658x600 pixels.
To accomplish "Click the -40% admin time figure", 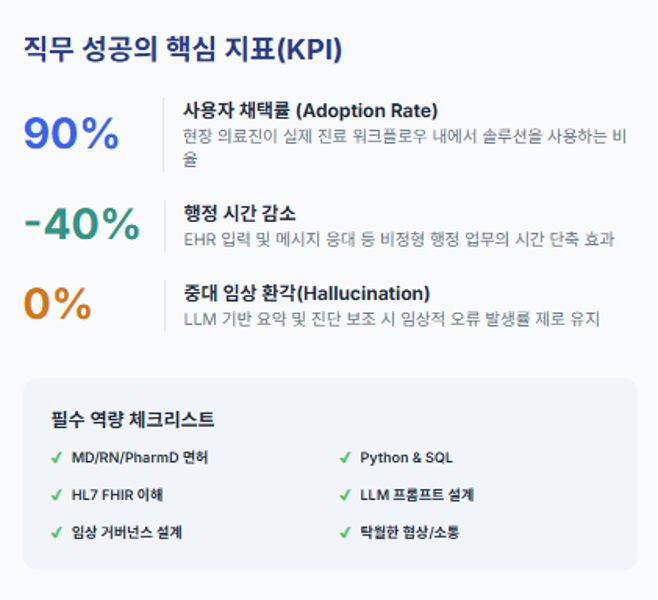I will click(81, 224).
